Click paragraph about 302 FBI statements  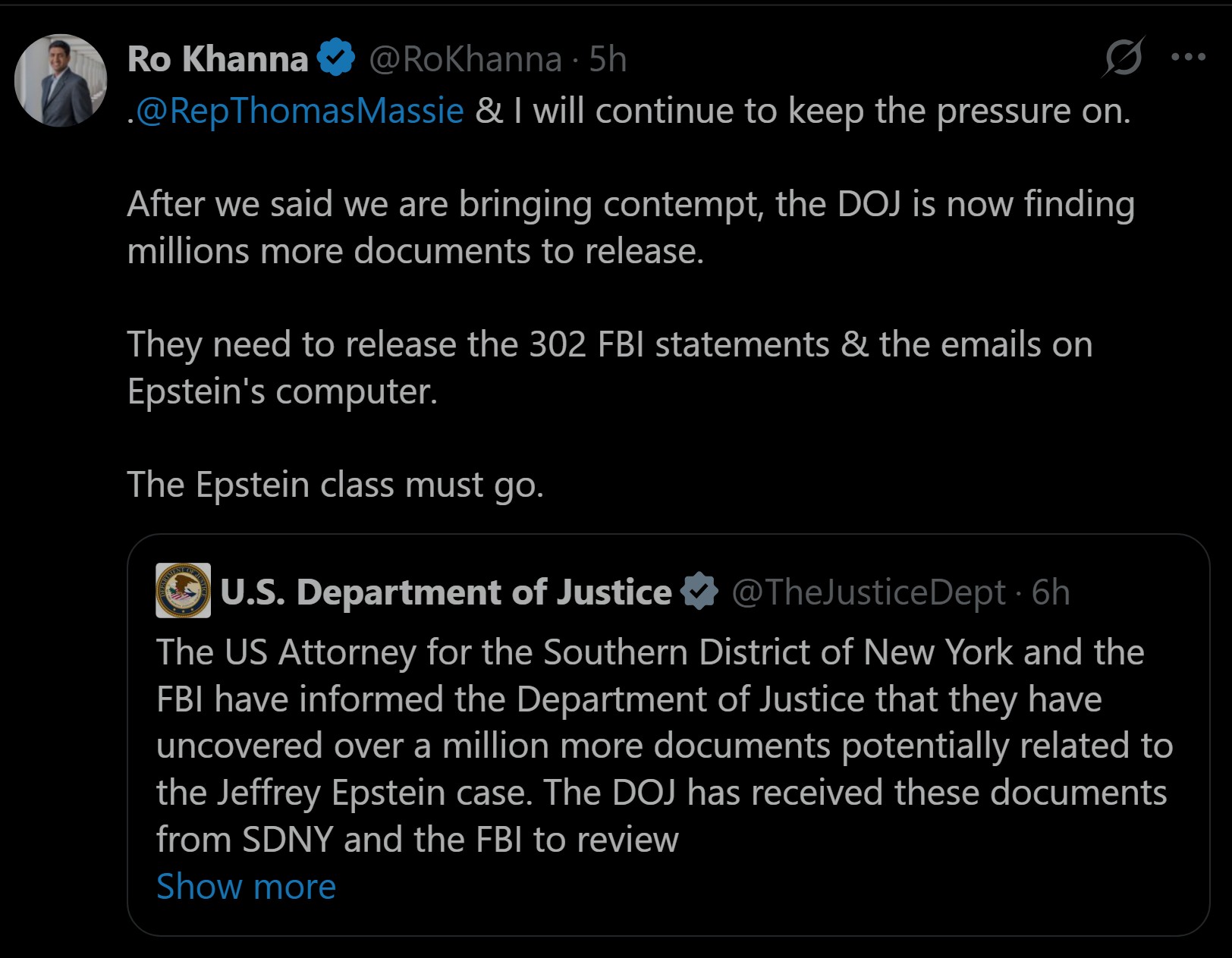[x=608, y=368]
